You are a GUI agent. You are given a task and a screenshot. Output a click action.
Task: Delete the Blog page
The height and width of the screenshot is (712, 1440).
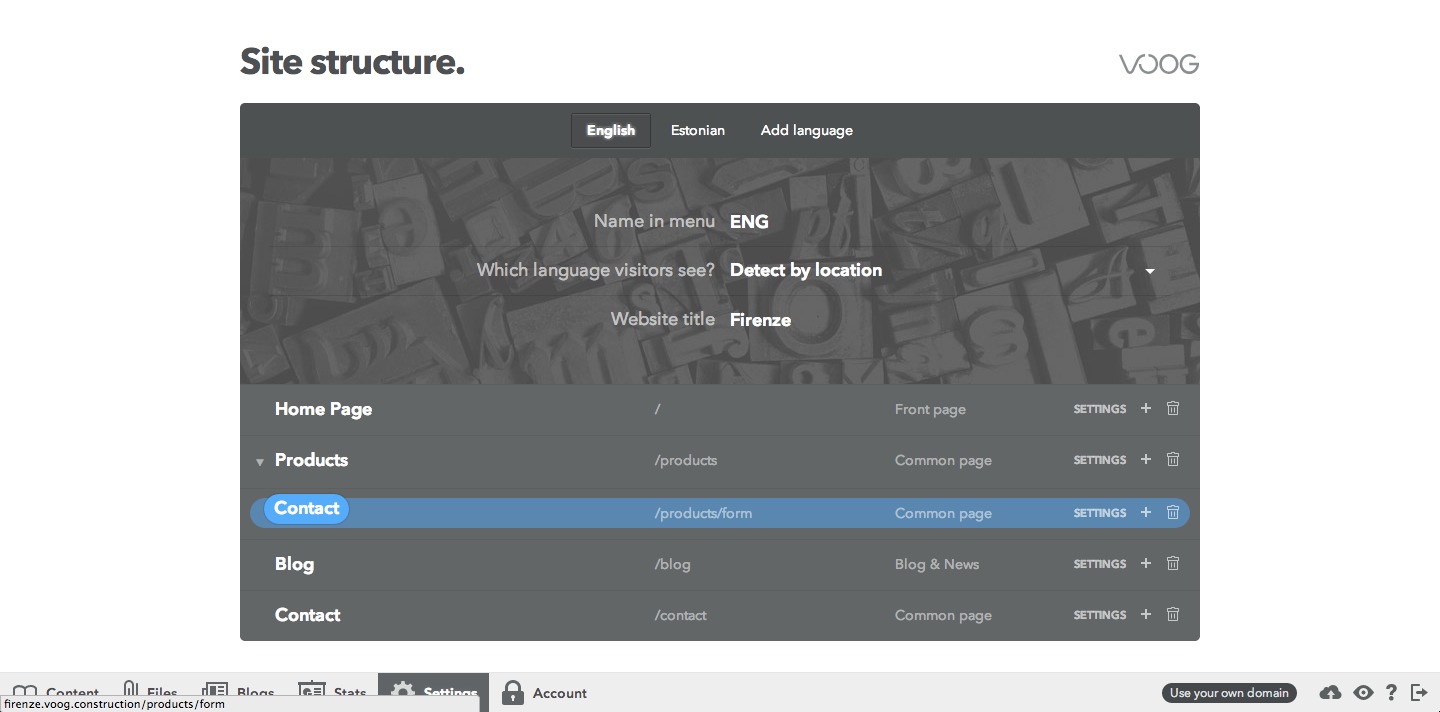[1173, 563]
